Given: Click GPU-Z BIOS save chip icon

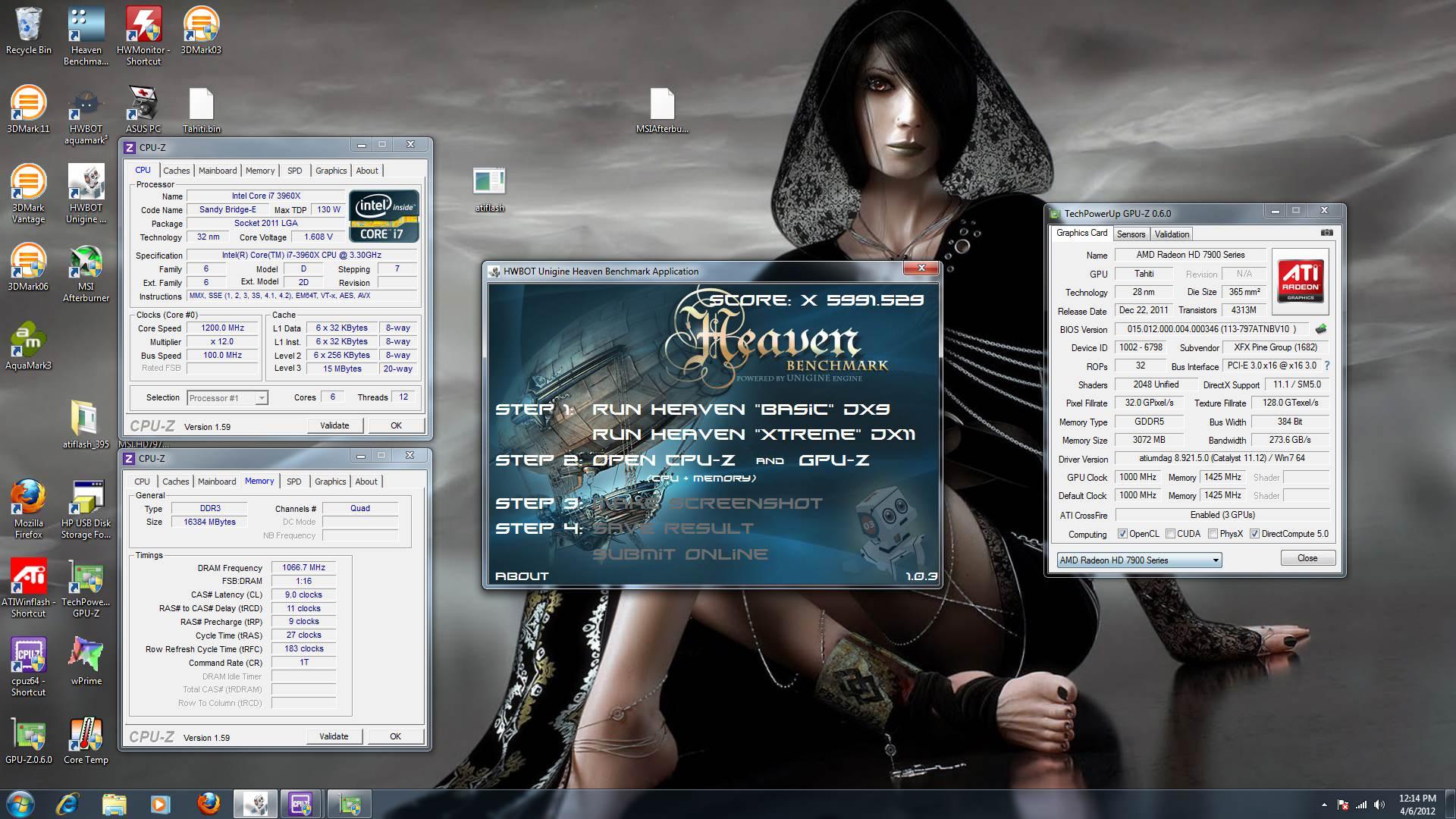Looking at the screenshot, I should tap(1321, 329).
